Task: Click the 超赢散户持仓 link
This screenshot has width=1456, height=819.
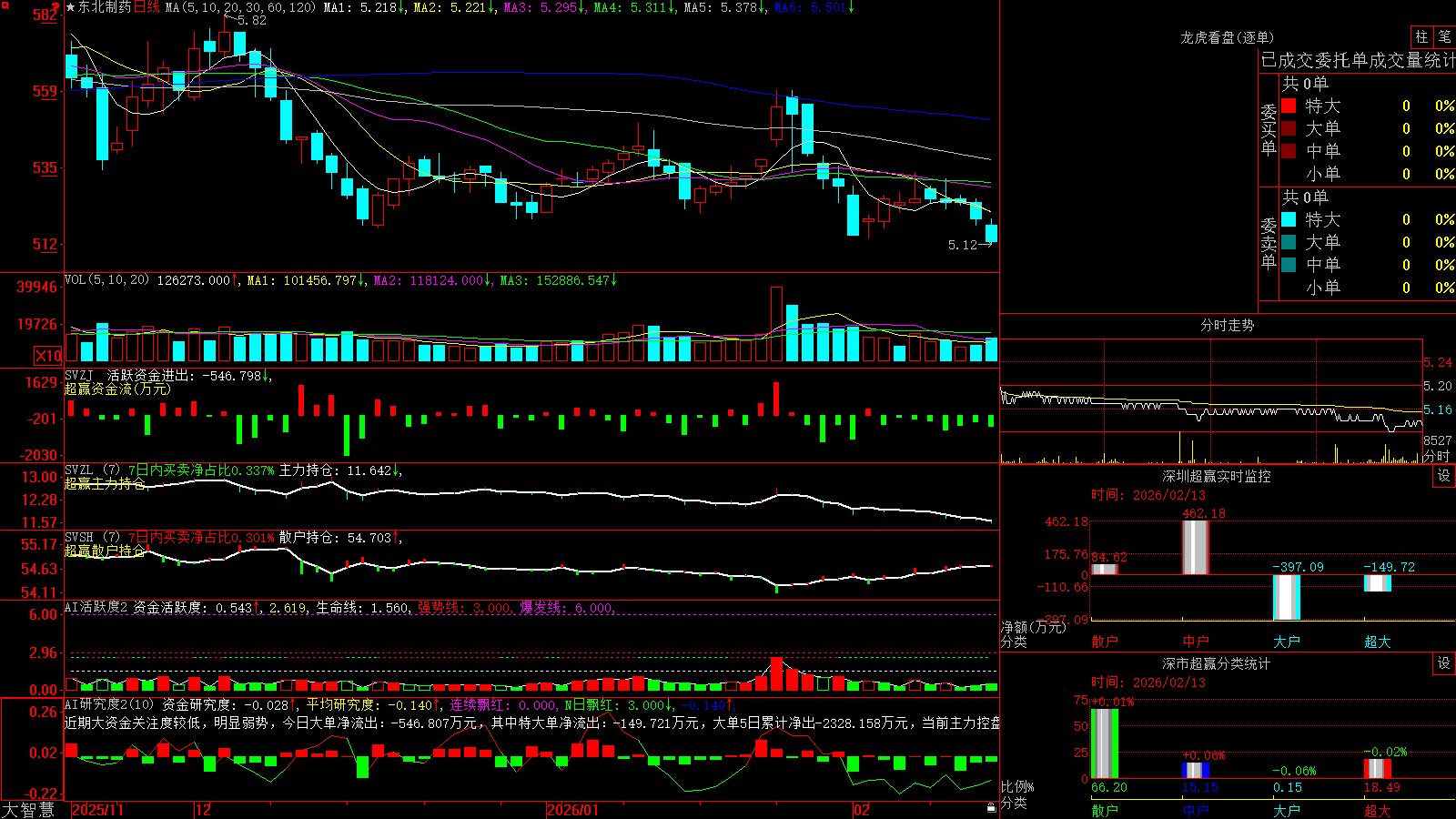Action: pyautogui.click(x=105, y=551)
